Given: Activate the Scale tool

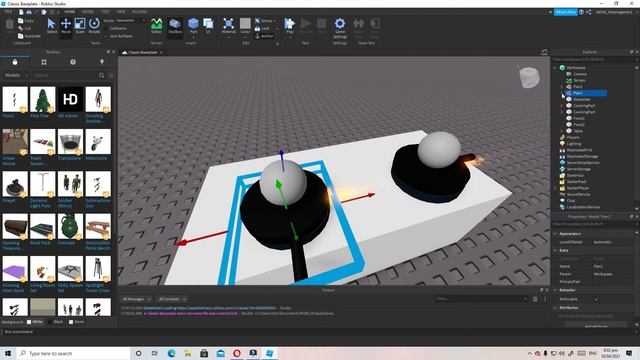Looking at the screenshot, I should 80,26.
